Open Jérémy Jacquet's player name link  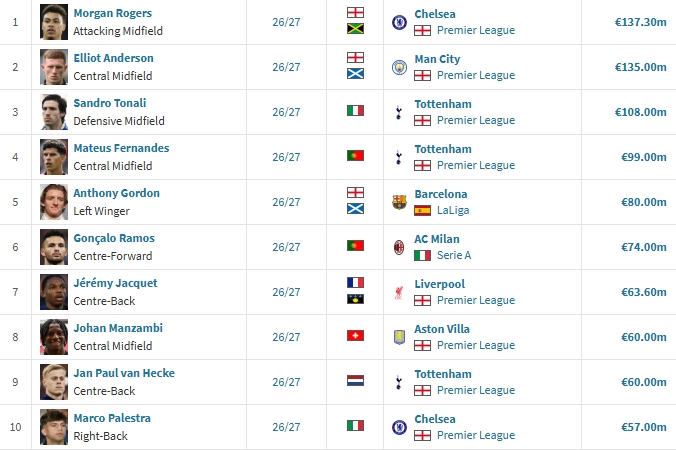(x=115, y=283)
